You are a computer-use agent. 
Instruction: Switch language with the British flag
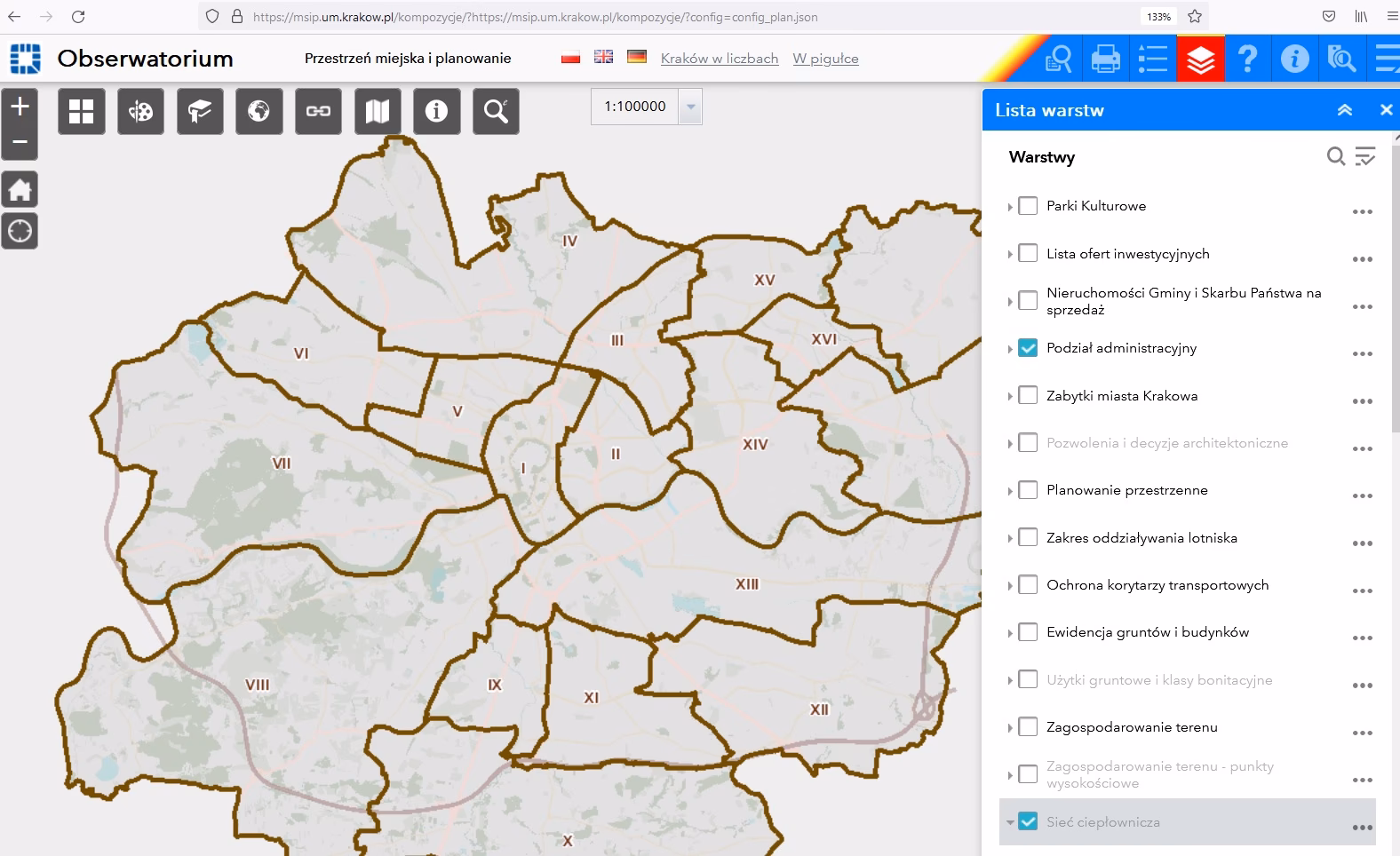(x=603, y=56)
